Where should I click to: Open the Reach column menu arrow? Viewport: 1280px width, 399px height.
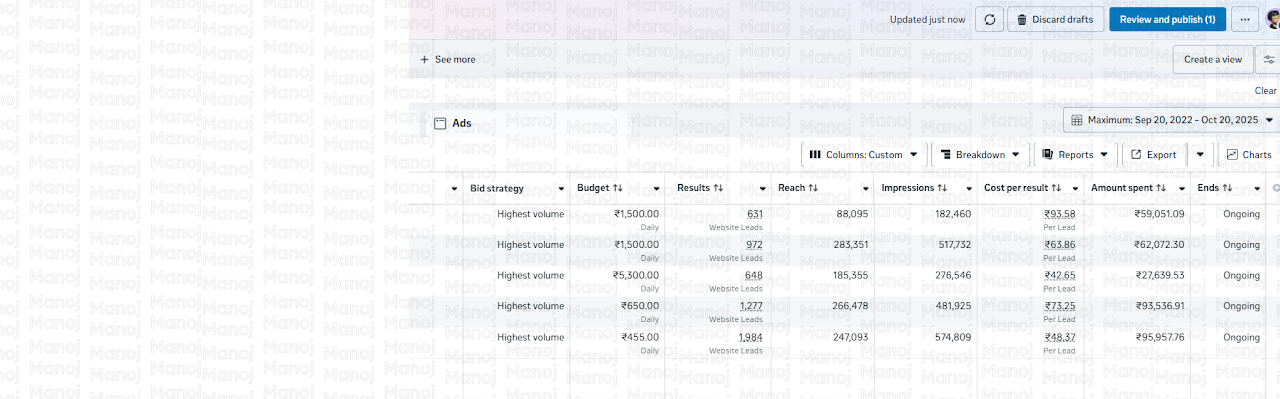[x=866, y=189]
